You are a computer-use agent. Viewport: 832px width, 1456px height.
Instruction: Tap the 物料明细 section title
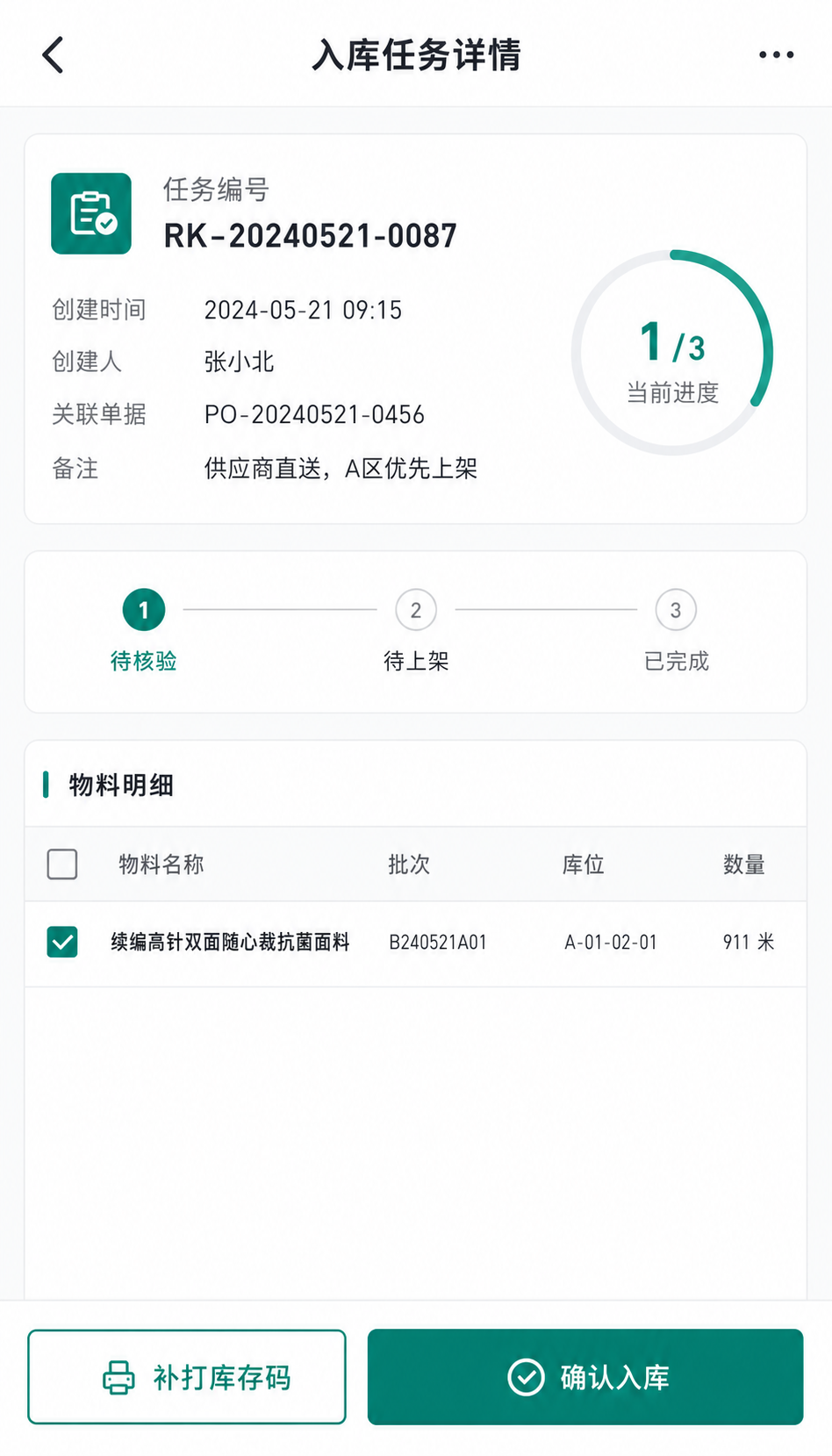pyautogui.click(x=121, y=785)
